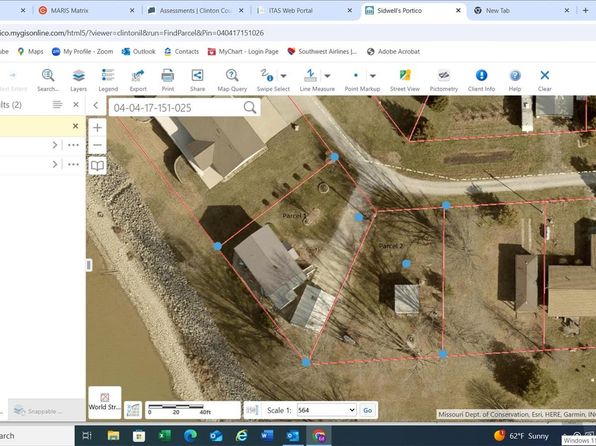Click the browser address bar URL
Screen dimensions: 596x446
(x=132, y=33)
